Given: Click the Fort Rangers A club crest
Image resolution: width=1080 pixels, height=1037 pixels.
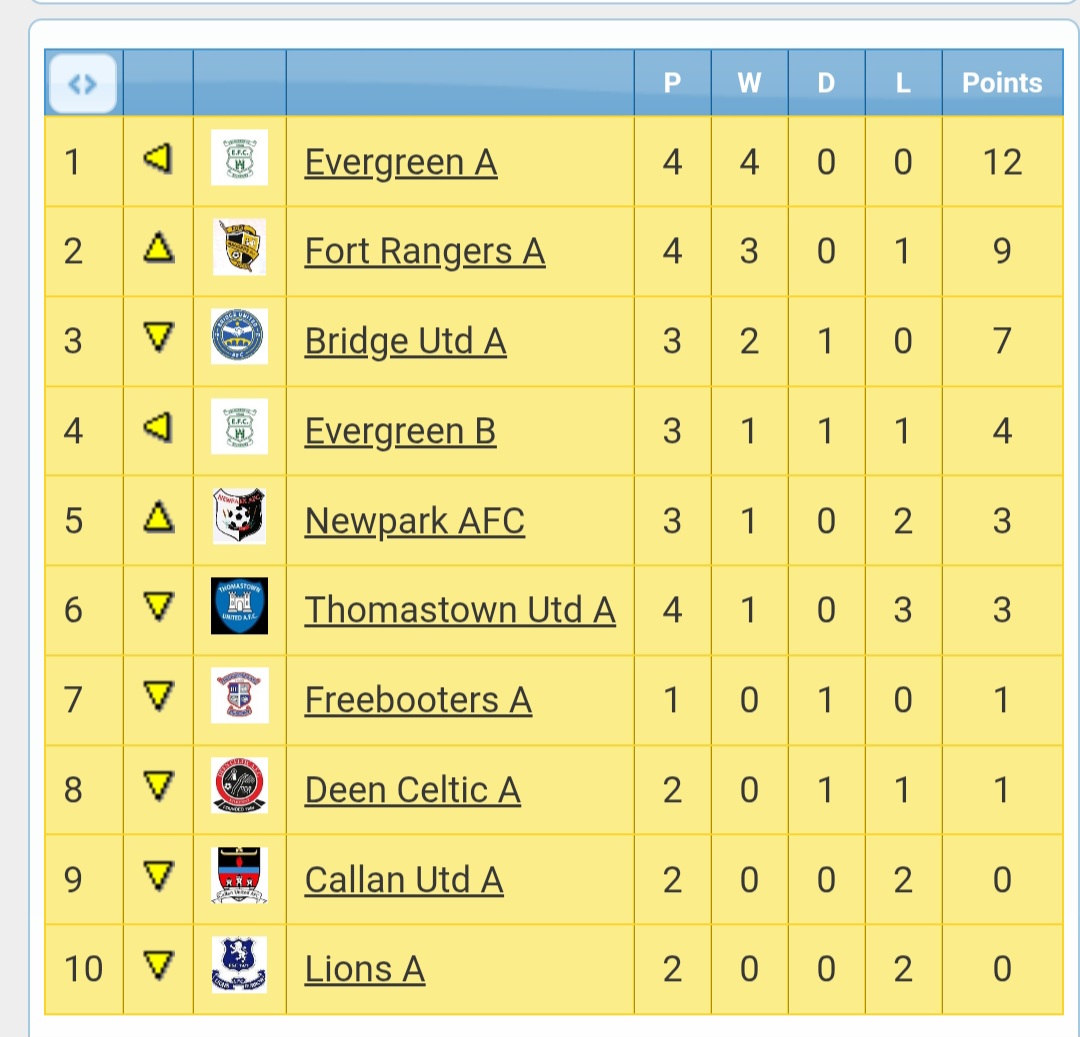Looking at the screenshot, I should click(239, 247).
